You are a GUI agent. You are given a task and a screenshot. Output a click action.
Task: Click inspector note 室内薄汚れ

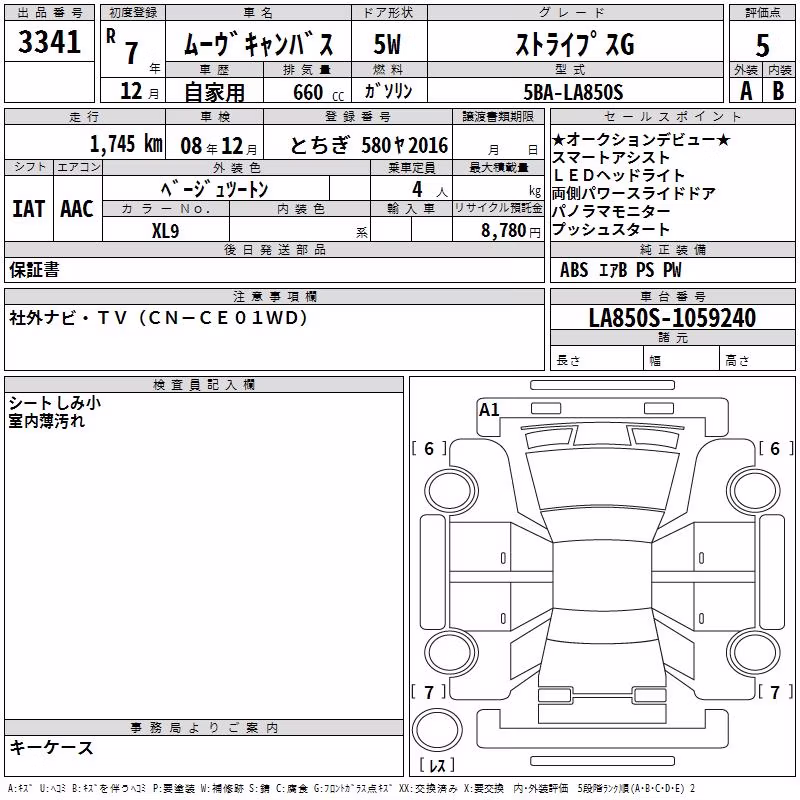[46, 421]
